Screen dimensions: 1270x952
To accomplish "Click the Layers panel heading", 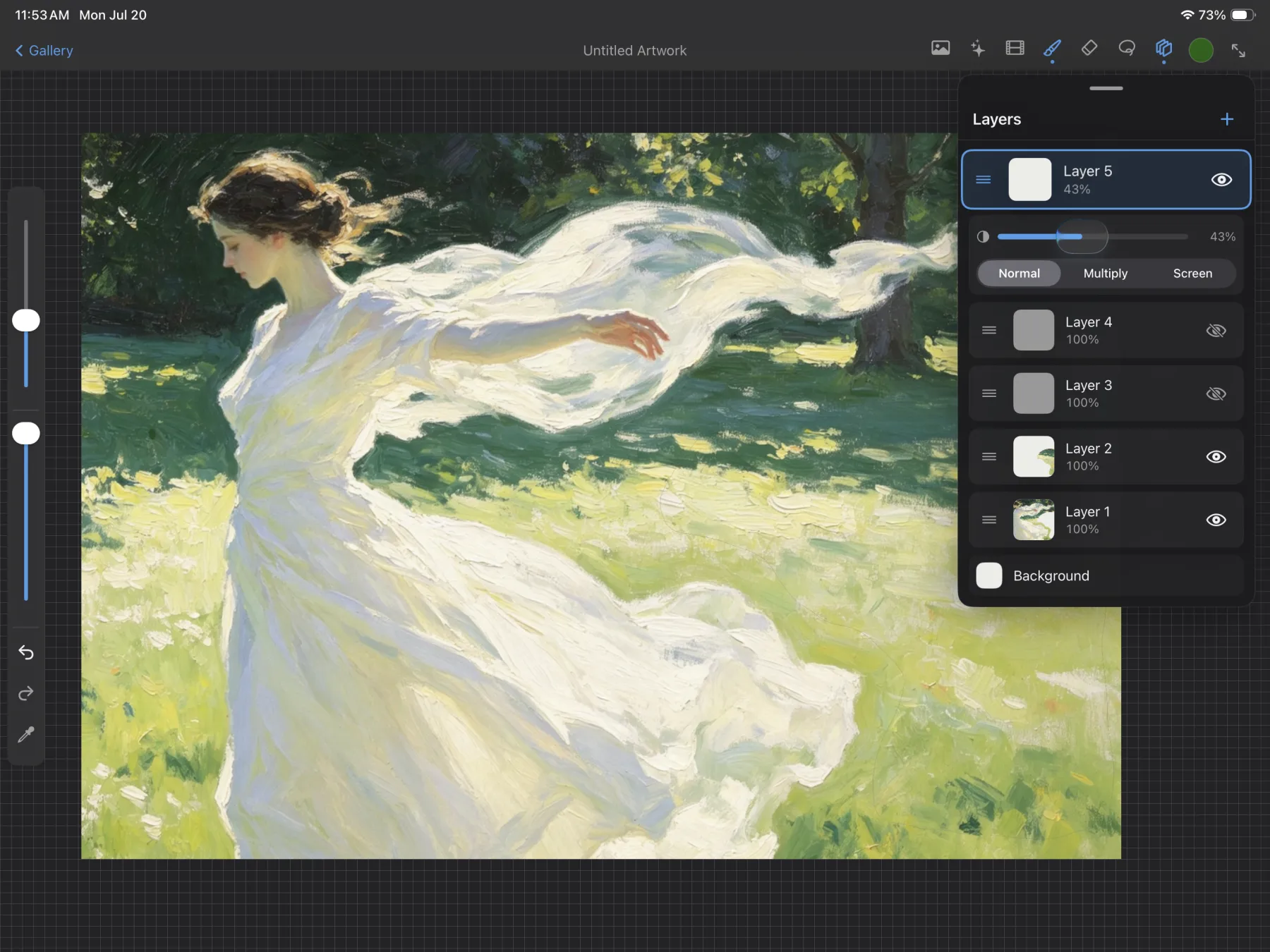I will 996,119.
